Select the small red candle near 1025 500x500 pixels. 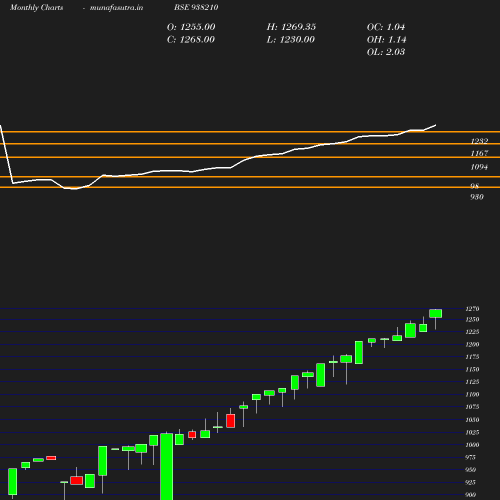(192, 435)
